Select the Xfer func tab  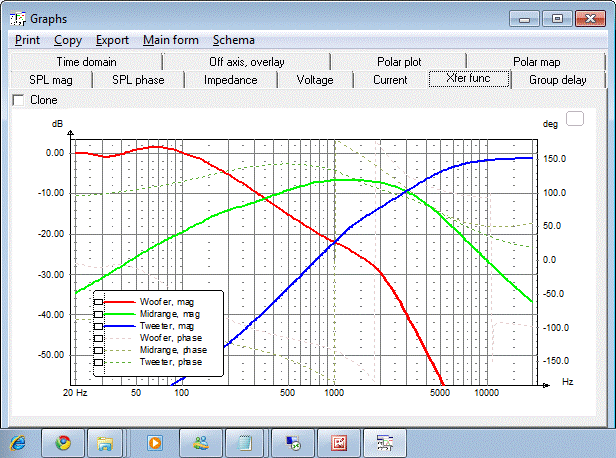tap(469, 79)
